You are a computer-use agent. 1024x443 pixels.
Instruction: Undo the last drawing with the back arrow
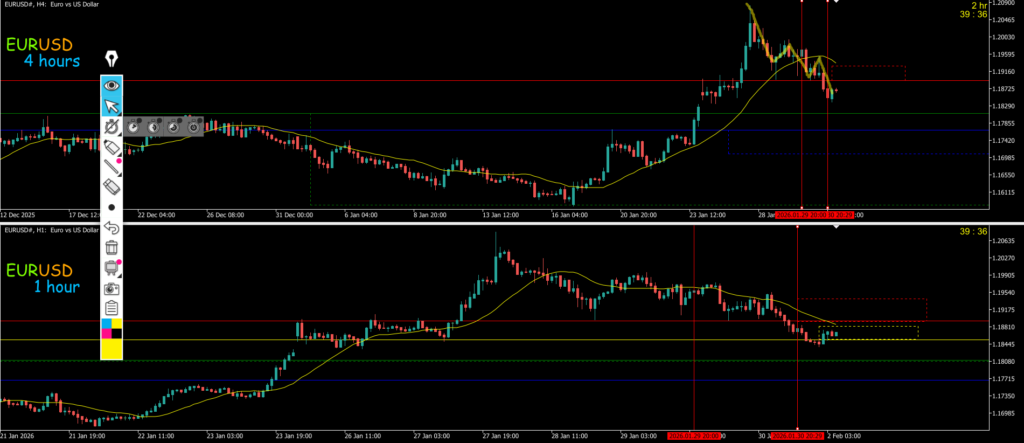click(112, 227)
